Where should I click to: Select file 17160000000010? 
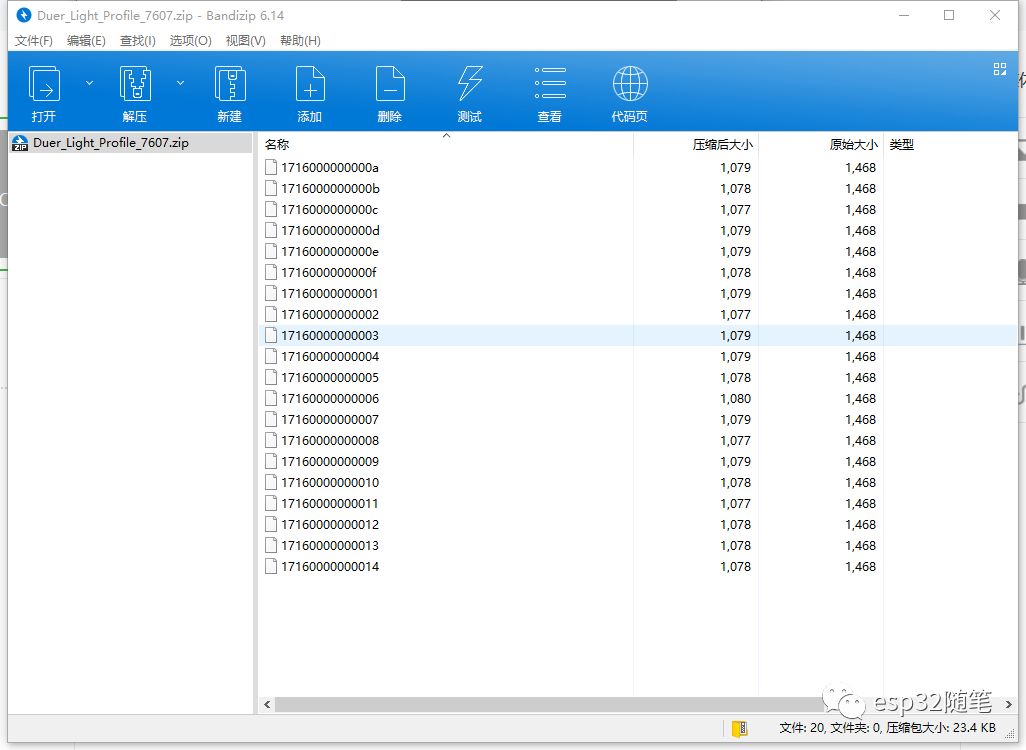coord(330,482)
